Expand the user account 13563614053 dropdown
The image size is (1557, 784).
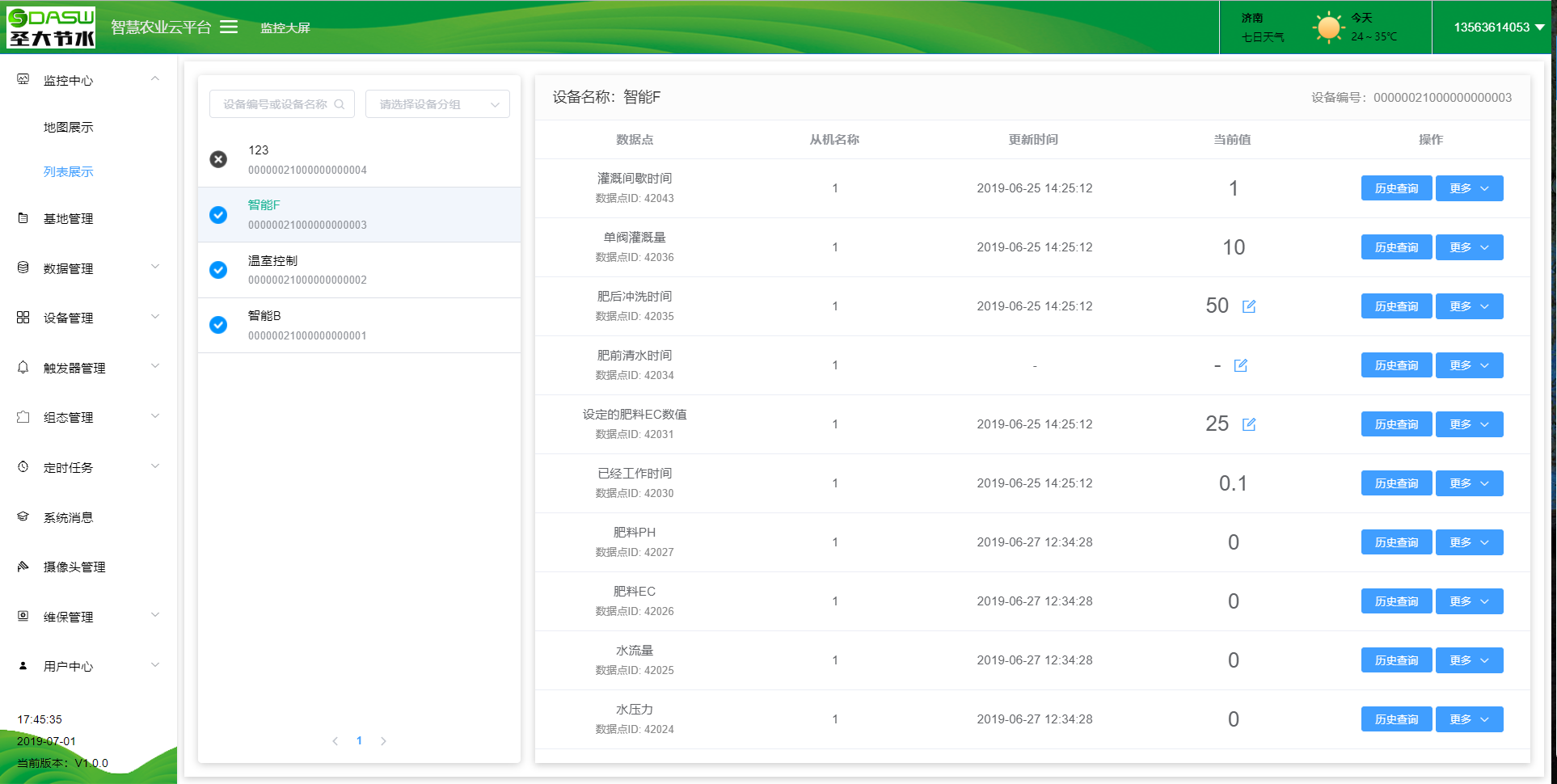tap(1499, 27)
